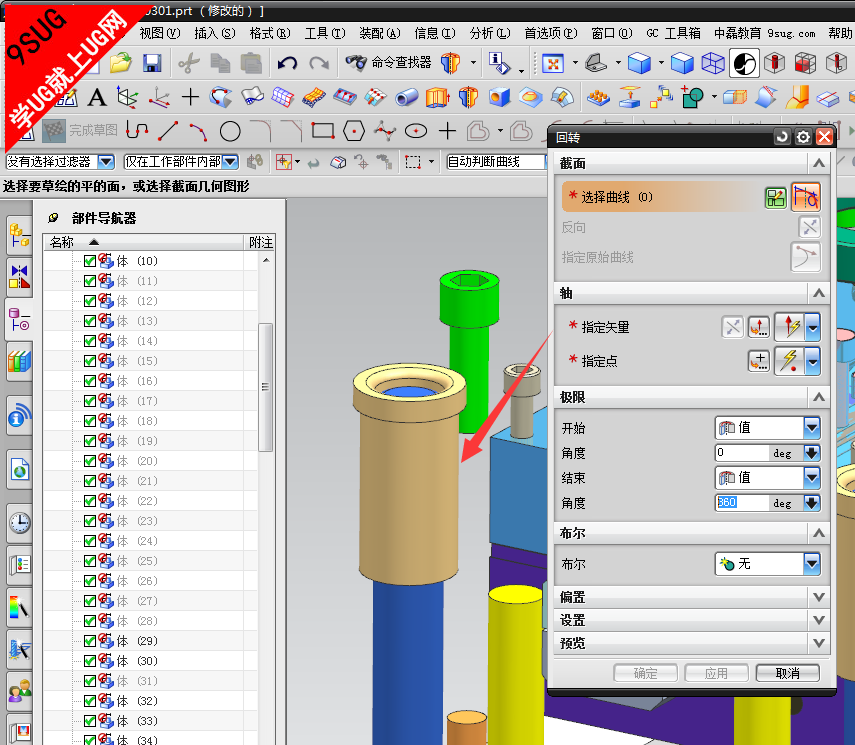
Task: Open the 回转 dialog settings gear
Action: coord(803,137)
